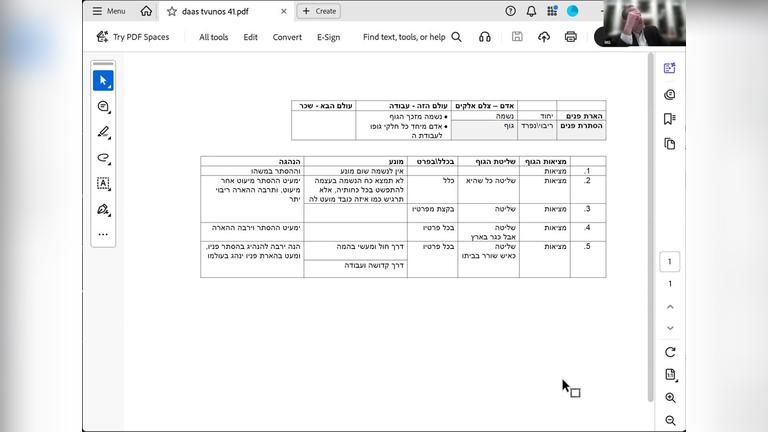Open the E-Sign menu

coord(328,37)
